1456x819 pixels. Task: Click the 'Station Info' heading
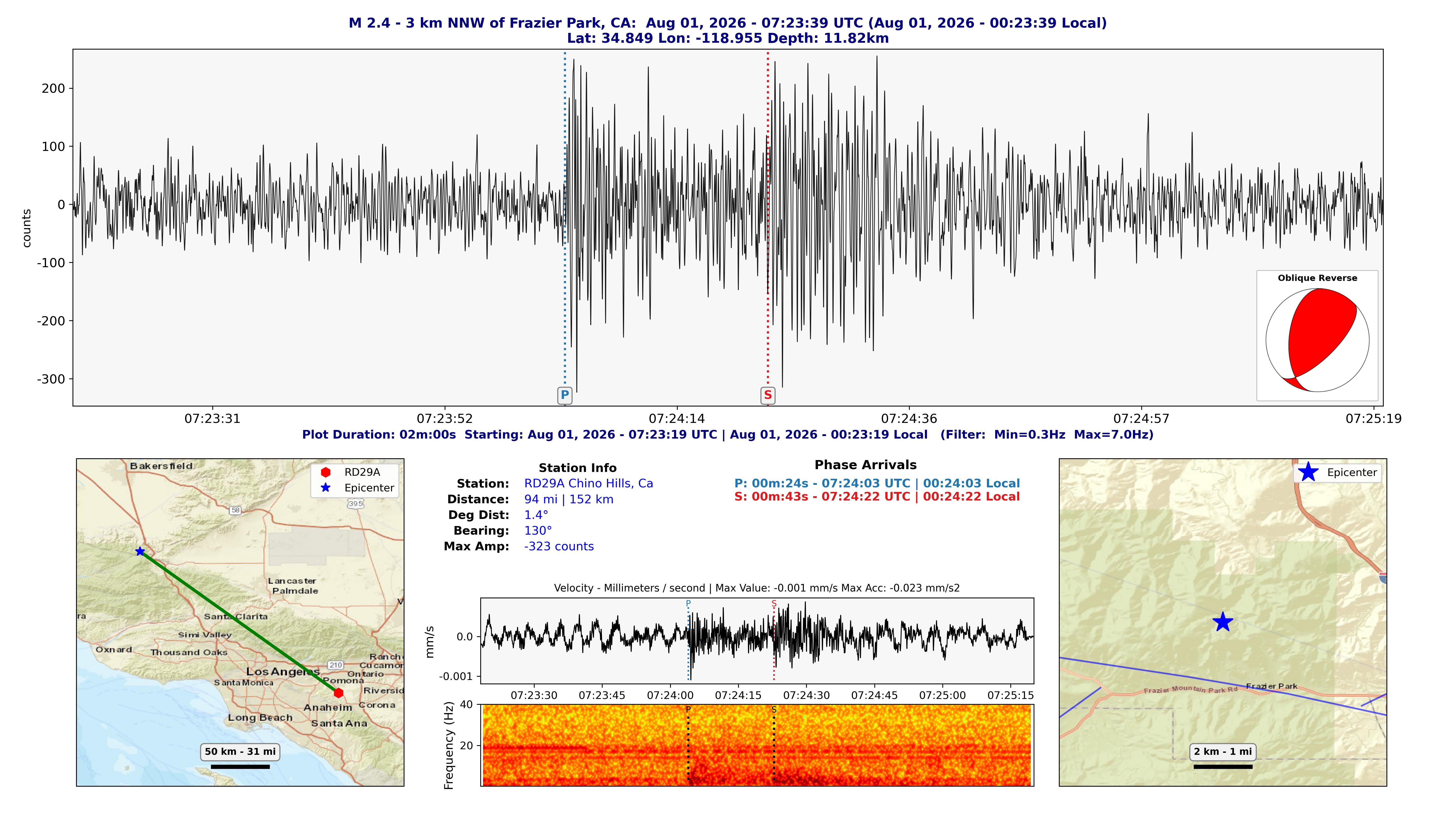[577, 468]
